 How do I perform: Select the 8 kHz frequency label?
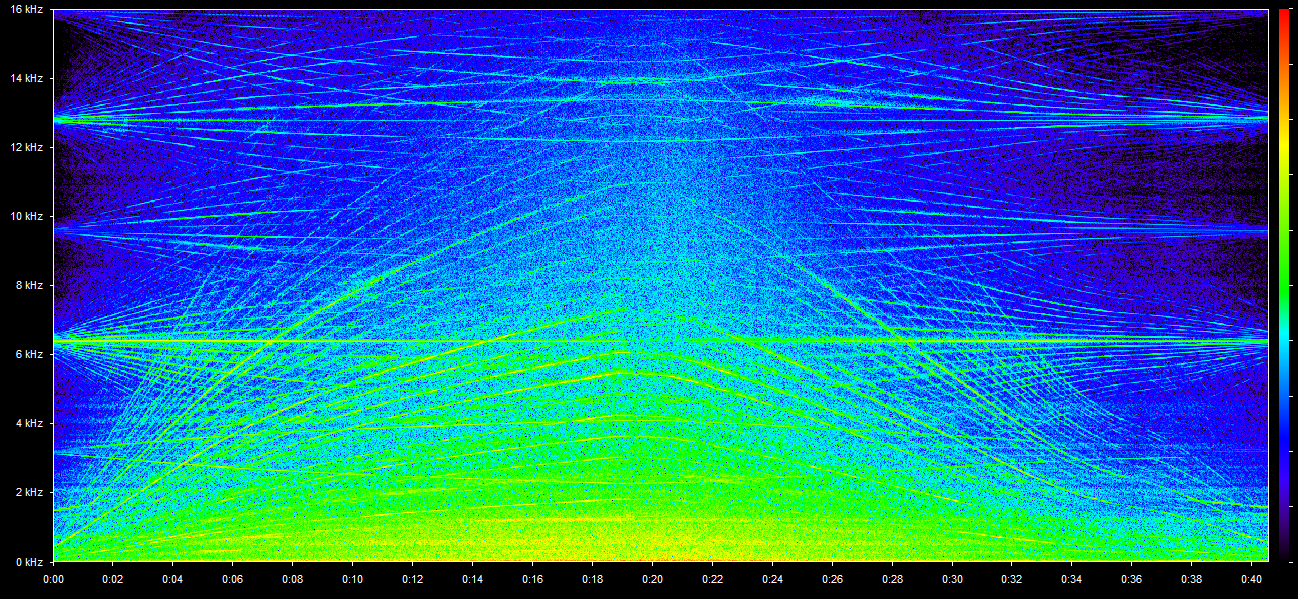click(x=29, y=285)
